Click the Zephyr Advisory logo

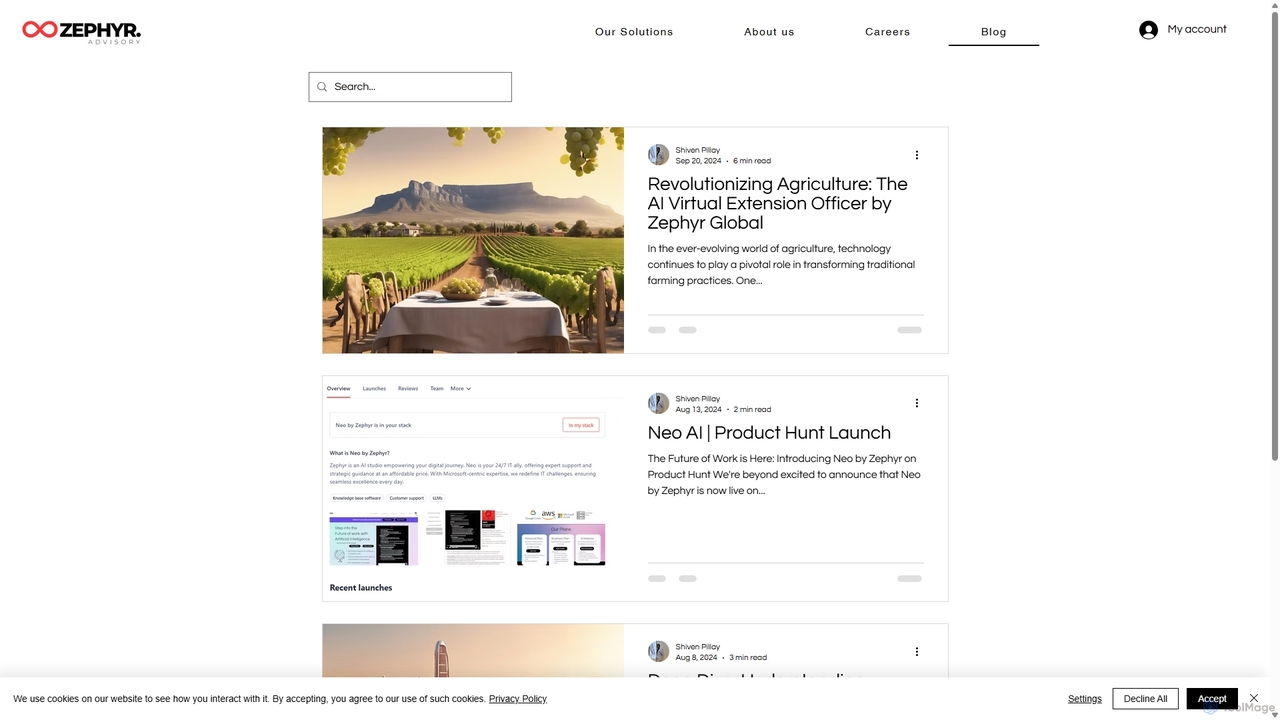(x=81, y=31)
